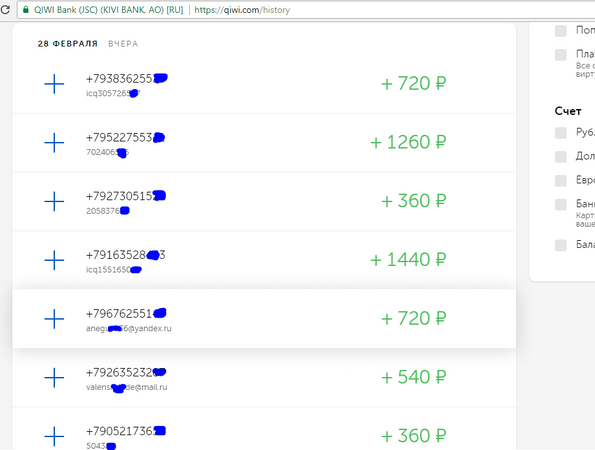Tick the last checkbox under Счет
The height and width of the screenshot is (450, 595).
560,245
